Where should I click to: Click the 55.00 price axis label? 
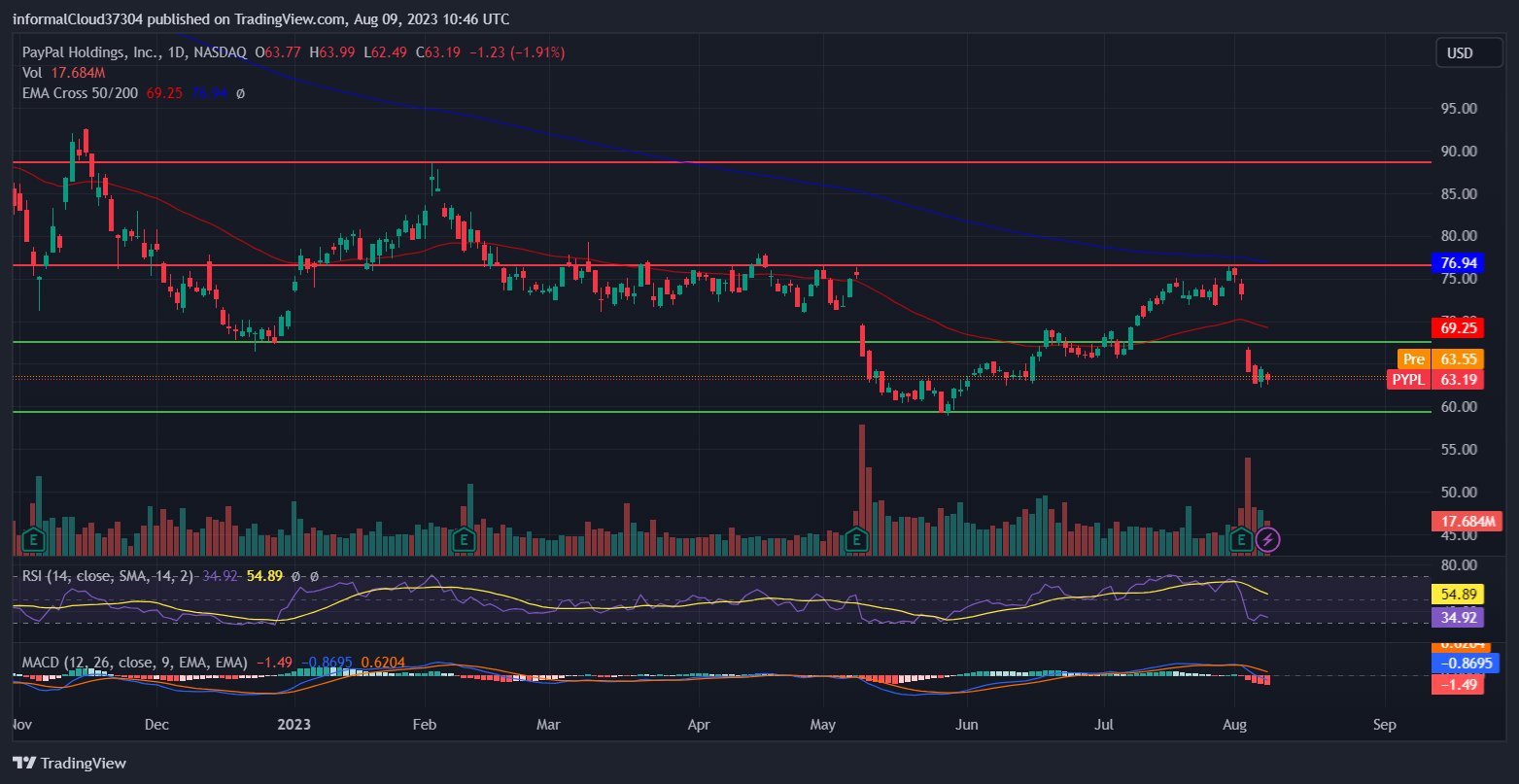tap(1459, 449)
